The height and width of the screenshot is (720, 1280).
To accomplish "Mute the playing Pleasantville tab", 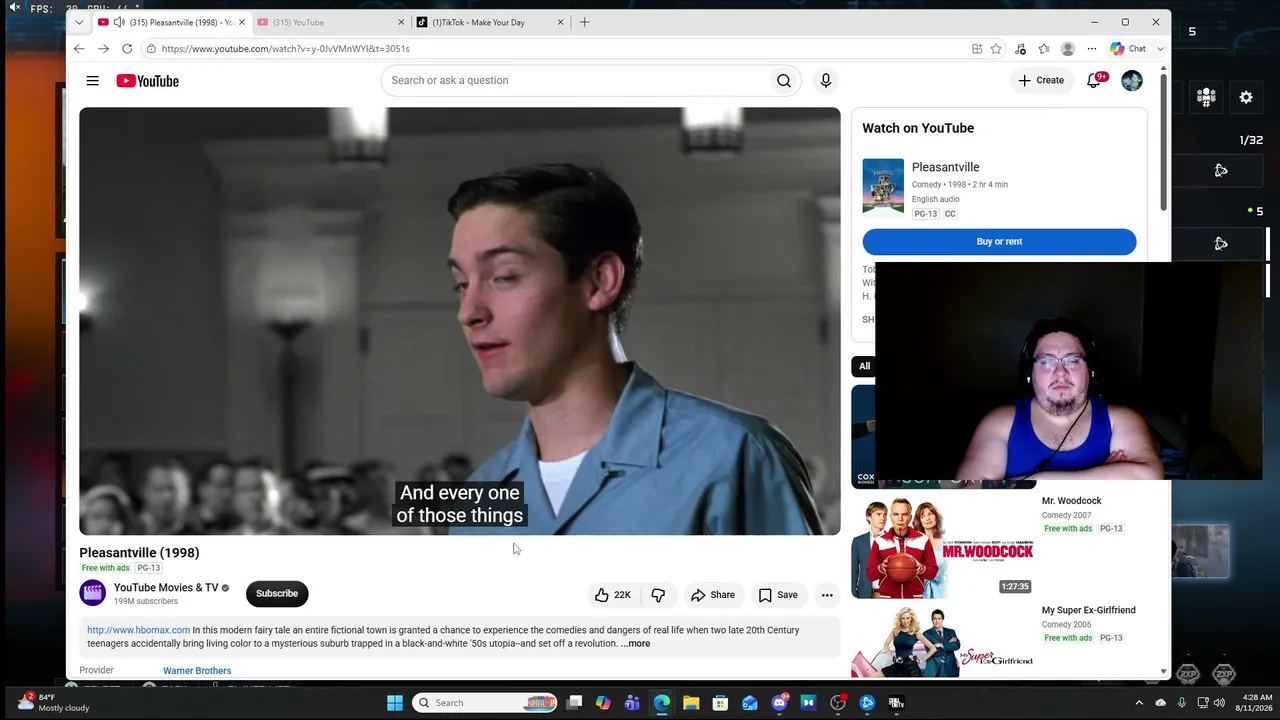I will coord(119,22).
